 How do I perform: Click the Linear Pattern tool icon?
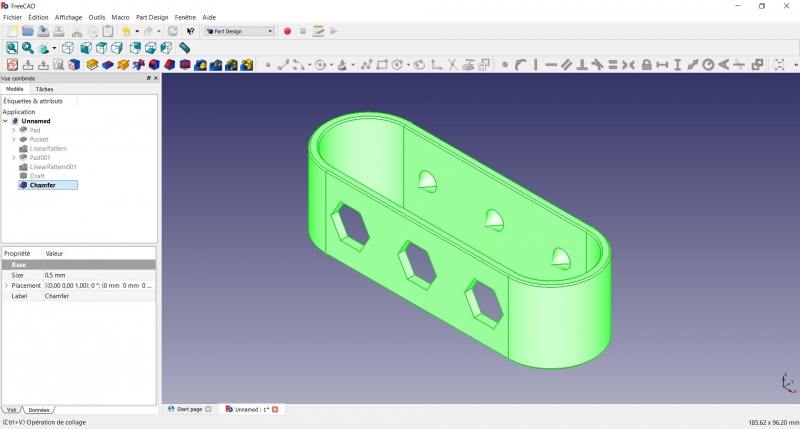[x=216, y=65]
